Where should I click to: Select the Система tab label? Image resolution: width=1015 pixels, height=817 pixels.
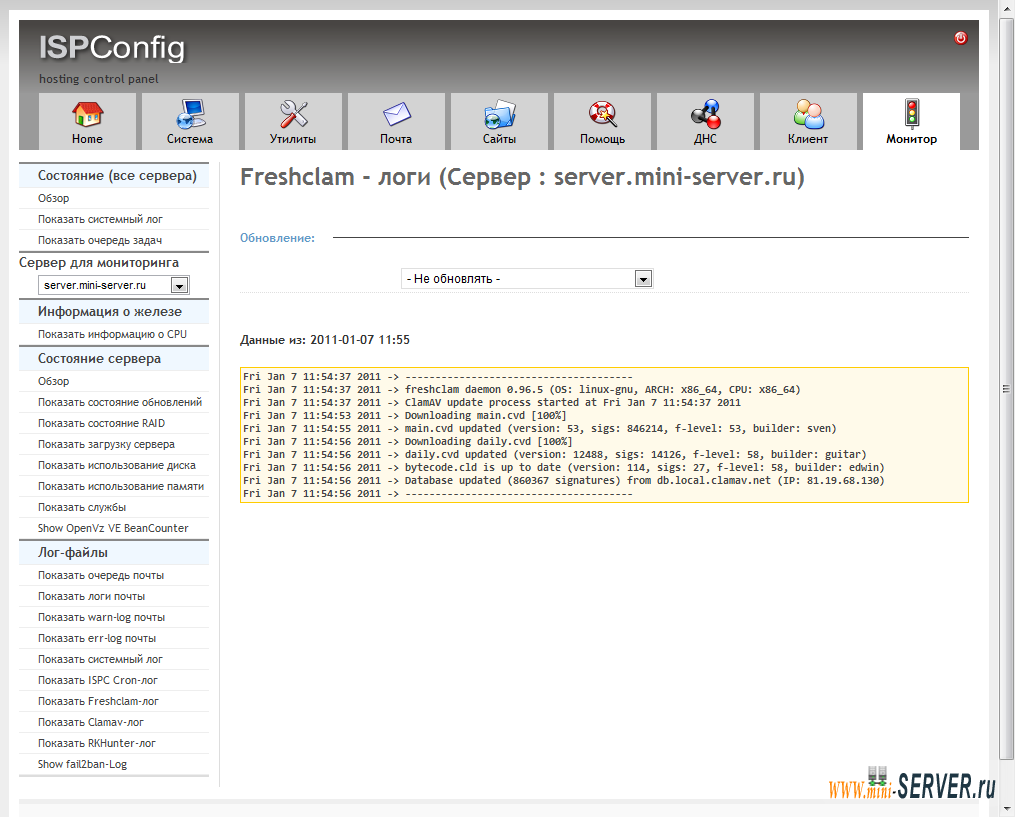(x=190, y=139)
